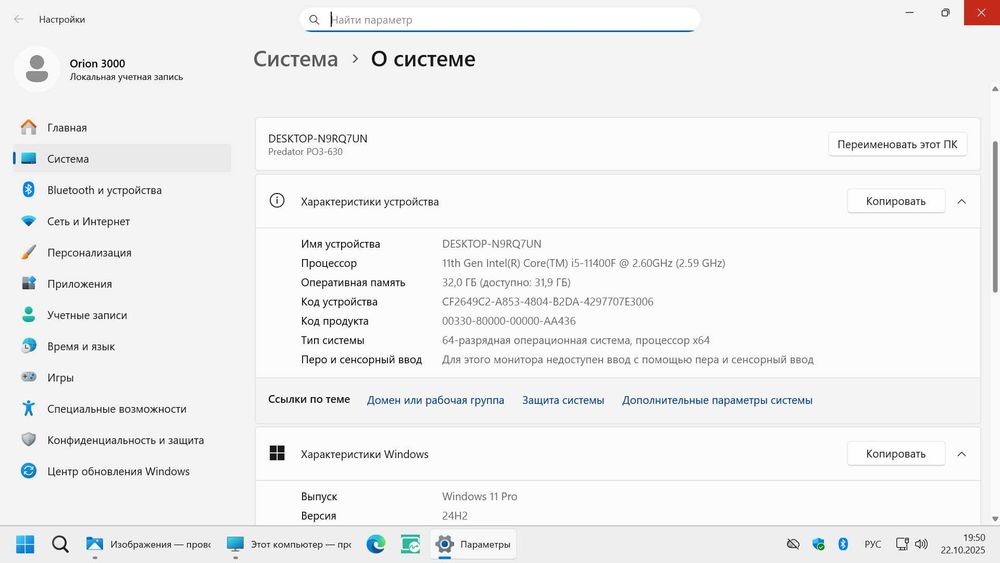Go to Главная settings page

click(122, 128)
